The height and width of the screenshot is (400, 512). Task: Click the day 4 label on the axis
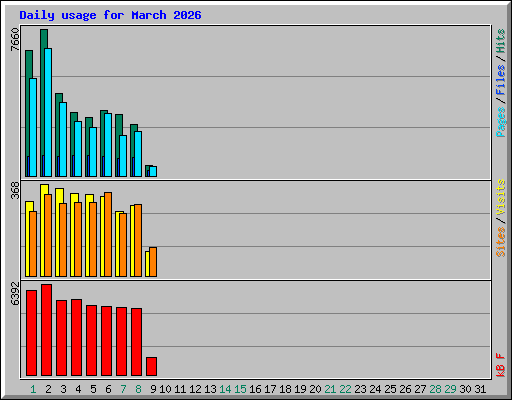pos(78,389)
